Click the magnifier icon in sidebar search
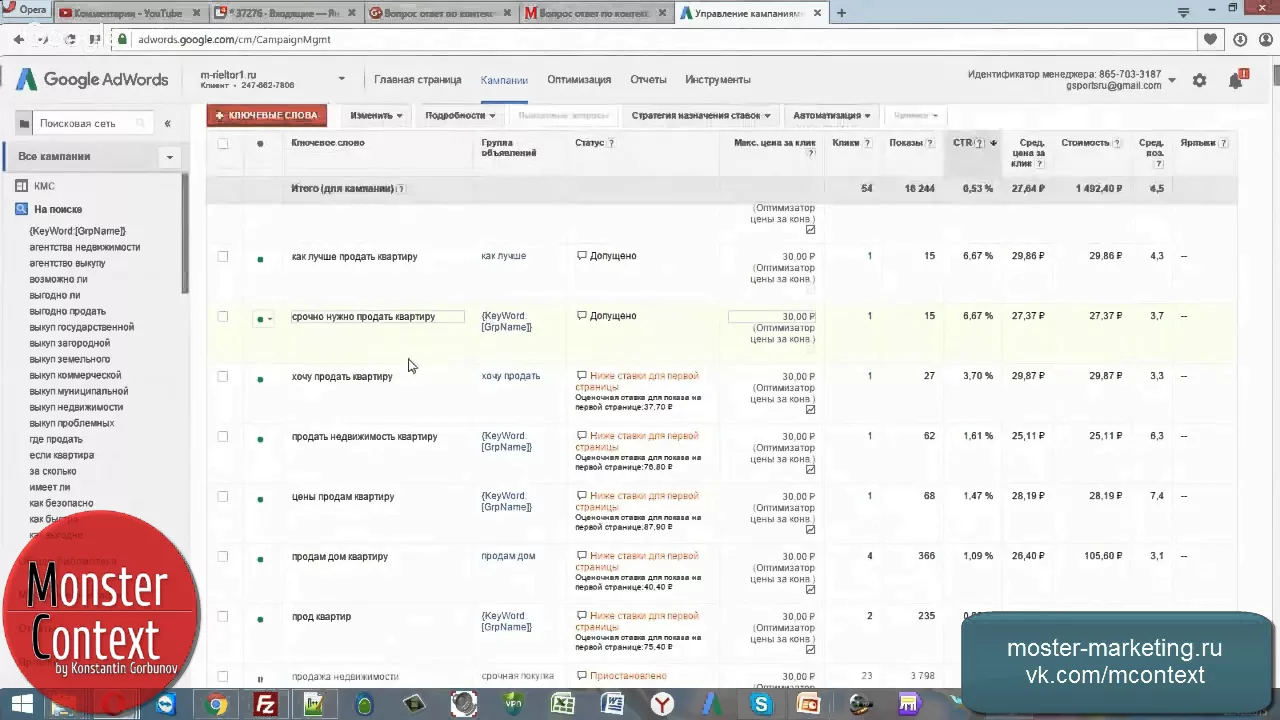 (x=141, y=124)
